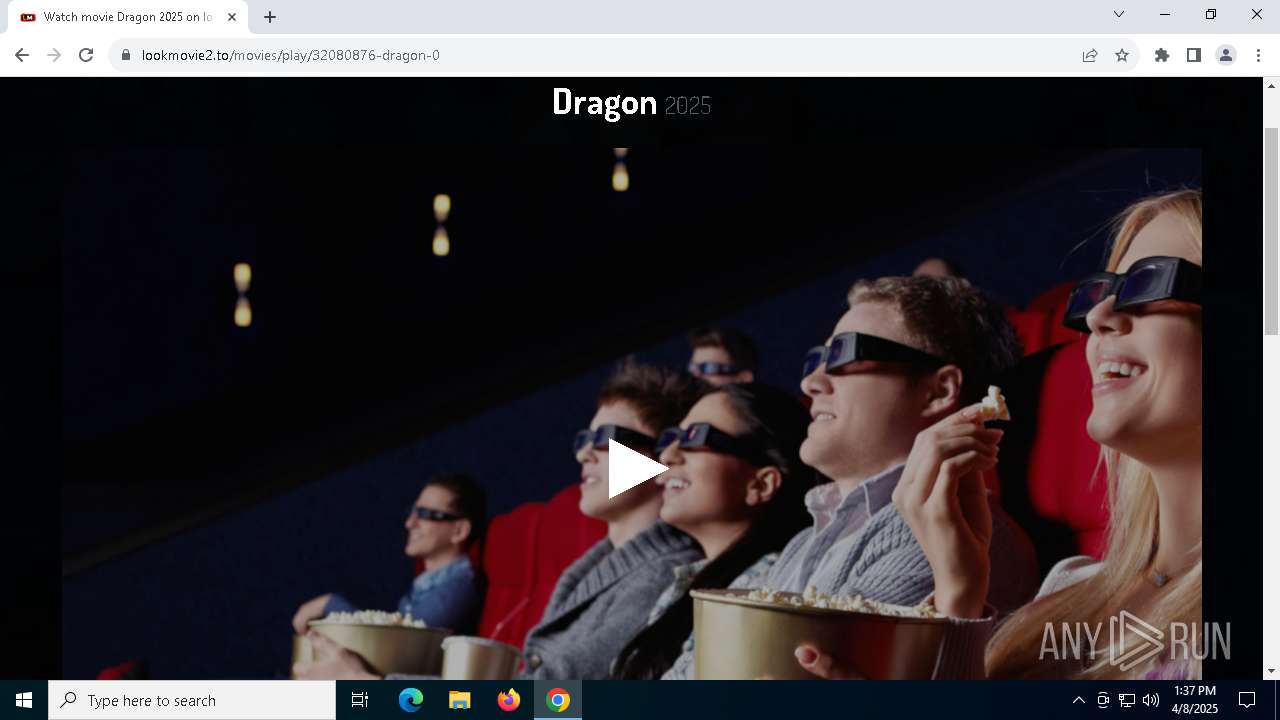This screenshot has height=720, width=1280.
Task: Click page scrollbar thumb
Action: [1272, 232]
